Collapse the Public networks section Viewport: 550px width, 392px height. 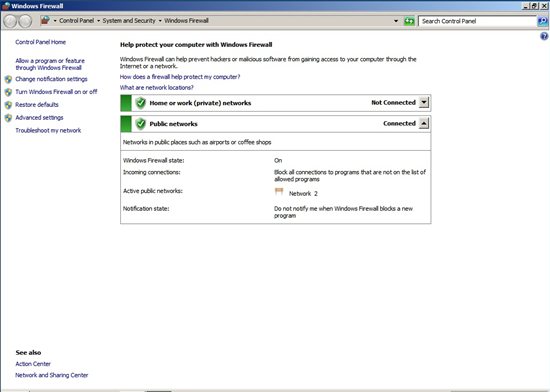click(424, 123)
